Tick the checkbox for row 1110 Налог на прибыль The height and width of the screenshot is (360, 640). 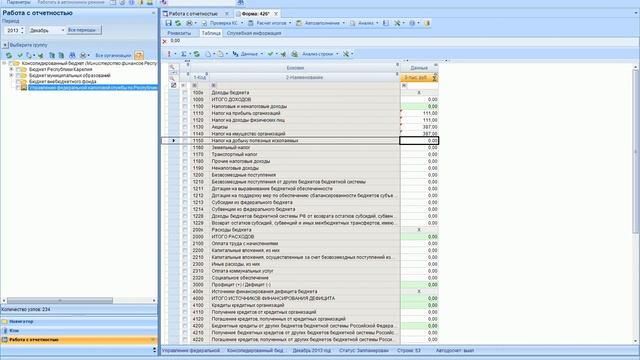tap(184, 113)
